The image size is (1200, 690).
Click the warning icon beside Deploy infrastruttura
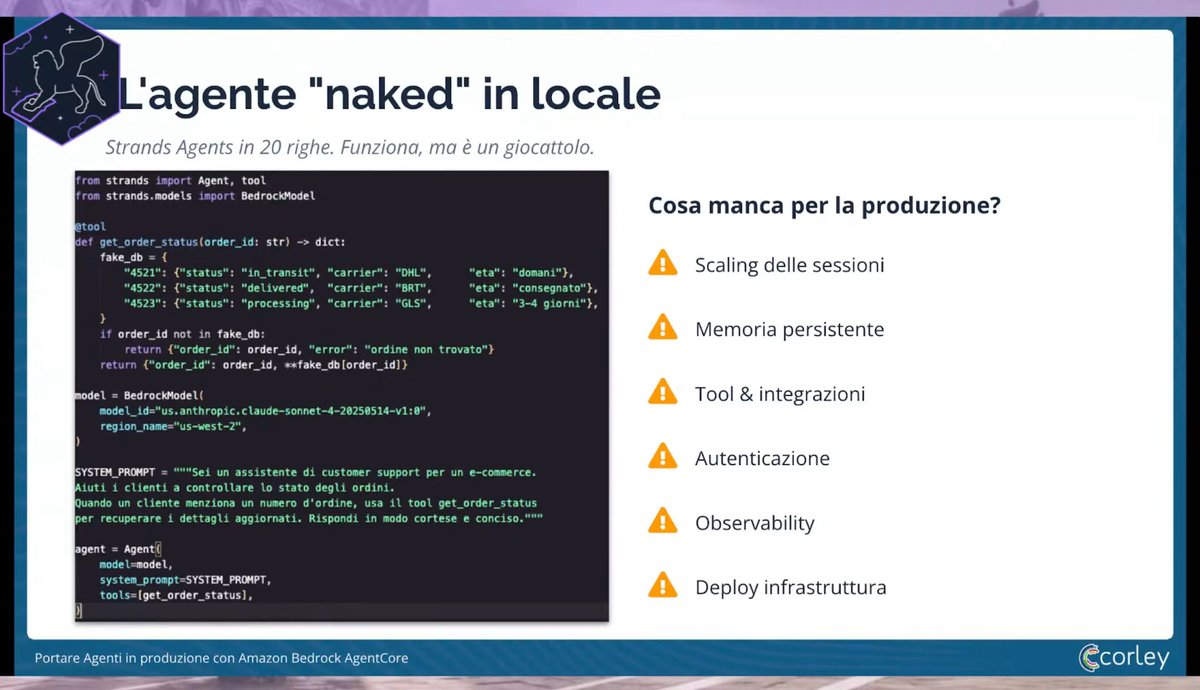pos(662,586)
